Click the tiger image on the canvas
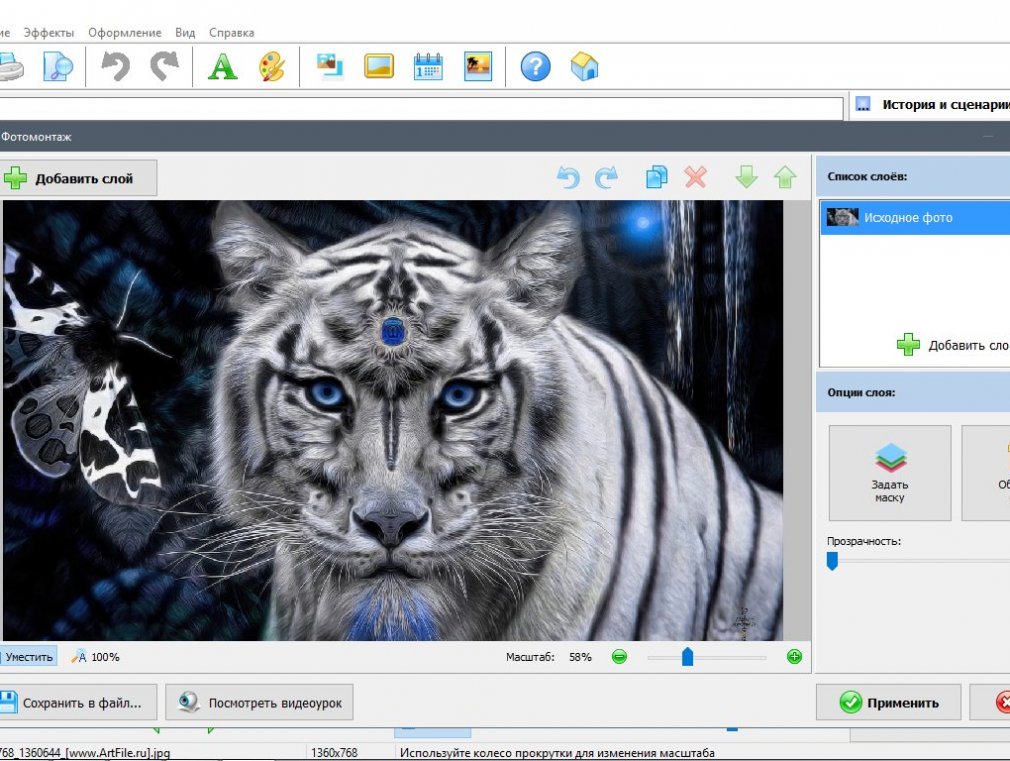The height and width of the screenshot is (761, 1010). tap(393, 420)
